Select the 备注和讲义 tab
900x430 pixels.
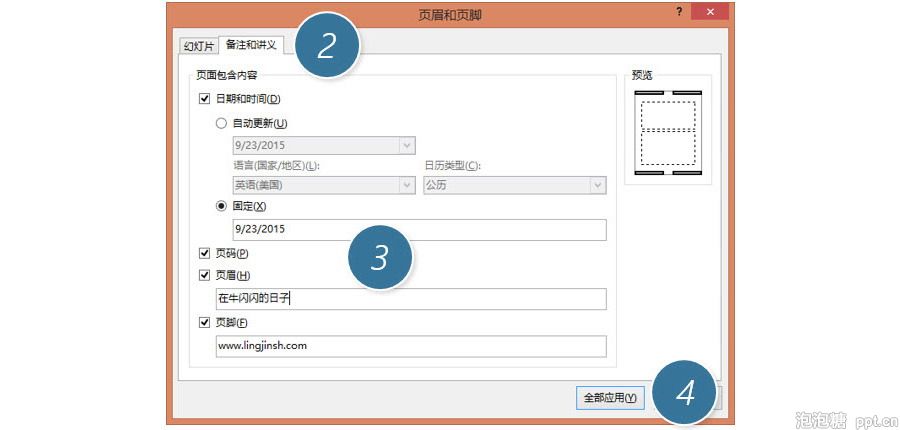coord(251,45)
